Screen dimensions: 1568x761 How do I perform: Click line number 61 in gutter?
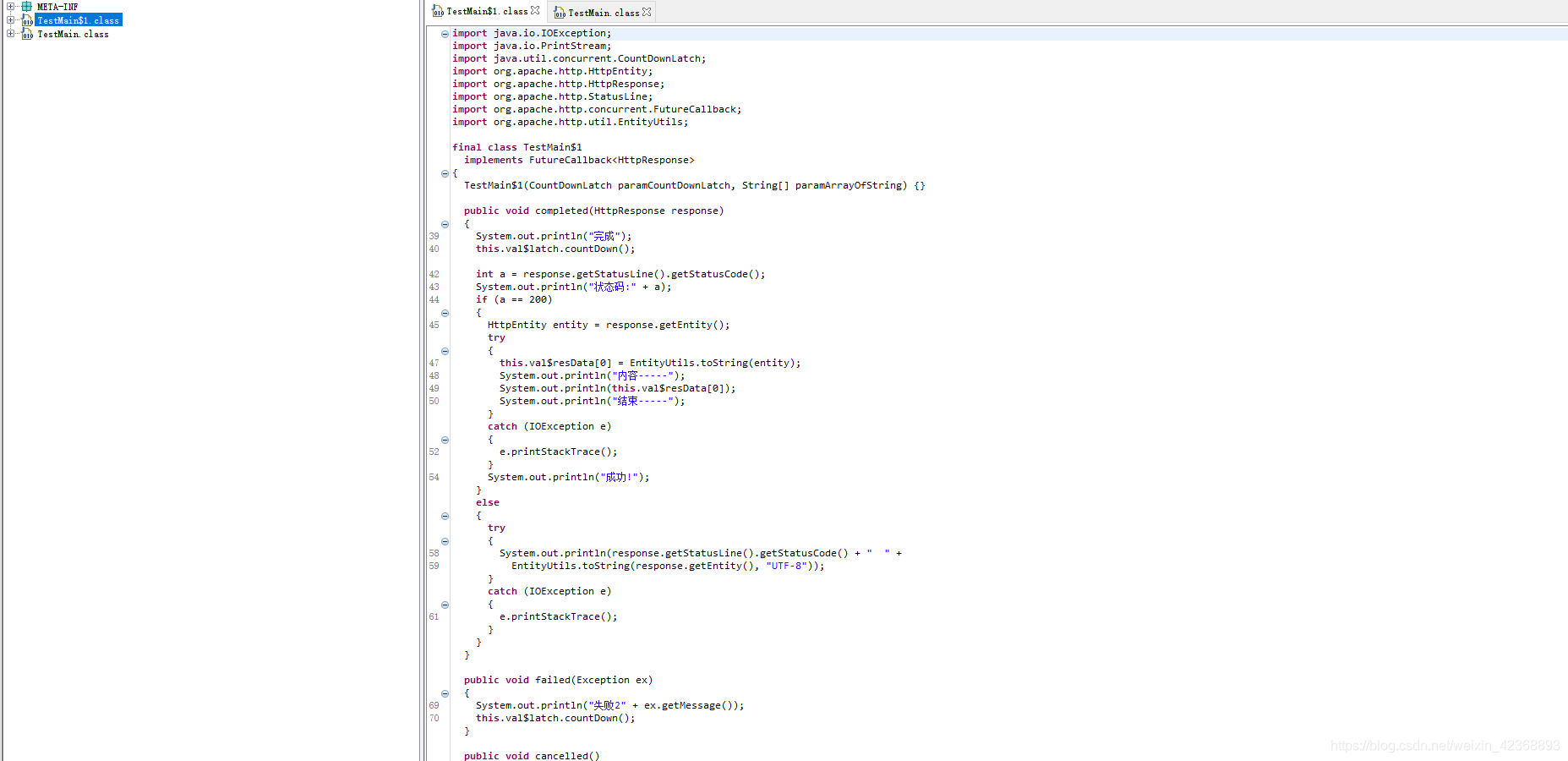pos(434,617)
